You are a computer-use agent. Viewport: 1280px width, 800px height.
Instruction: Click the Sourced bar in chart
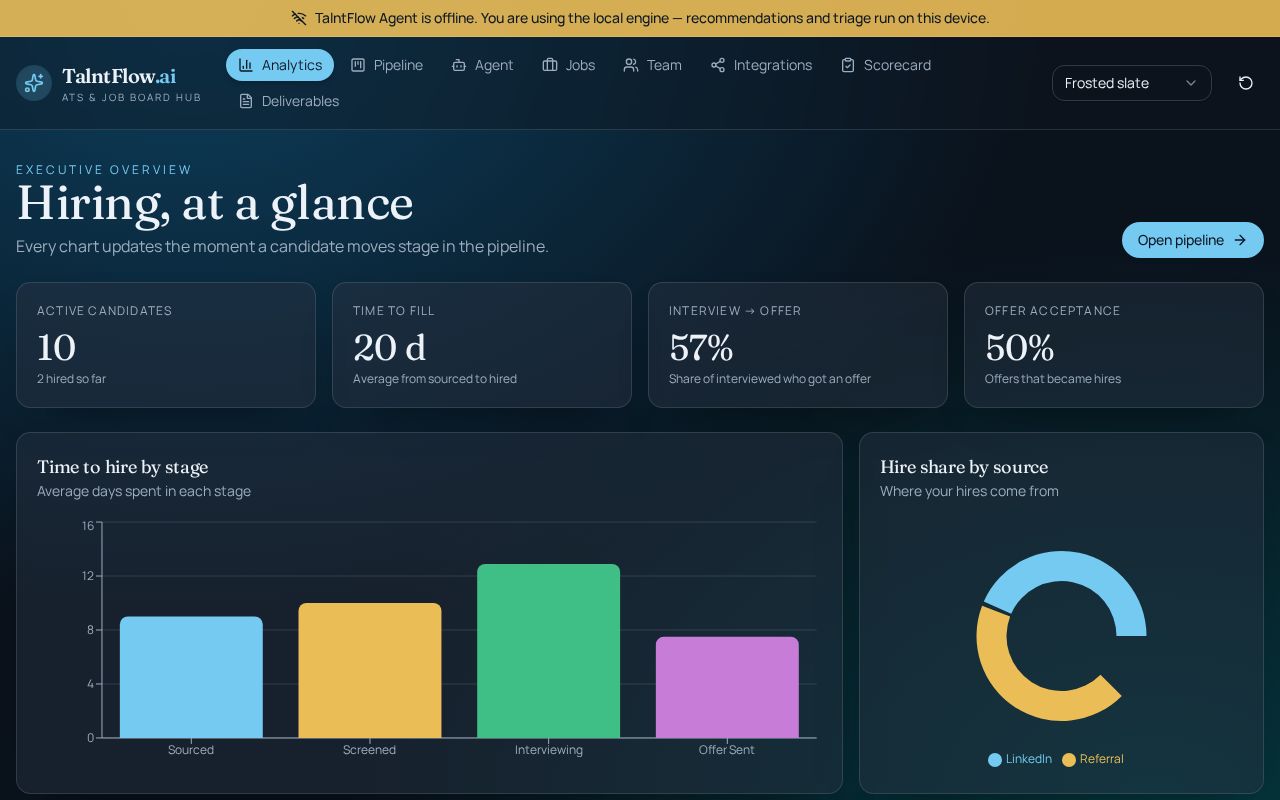click(x=191, y=677)
